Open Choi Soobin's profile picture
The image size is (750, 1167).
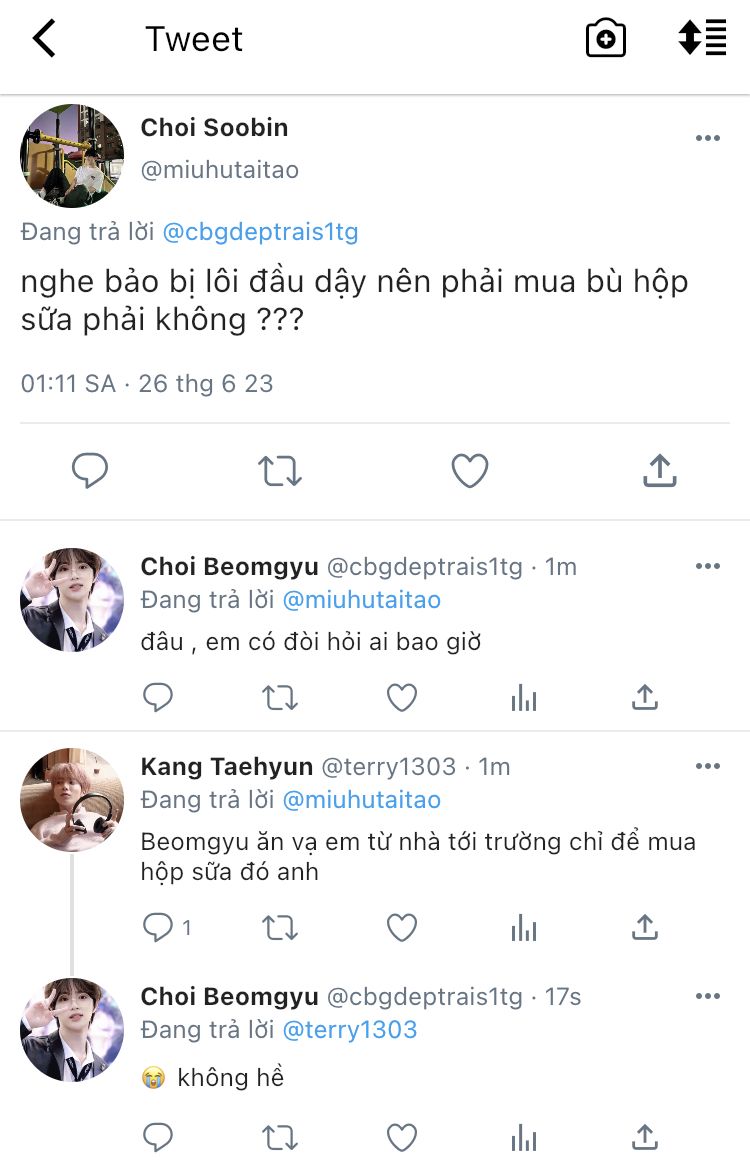(72, 156)
